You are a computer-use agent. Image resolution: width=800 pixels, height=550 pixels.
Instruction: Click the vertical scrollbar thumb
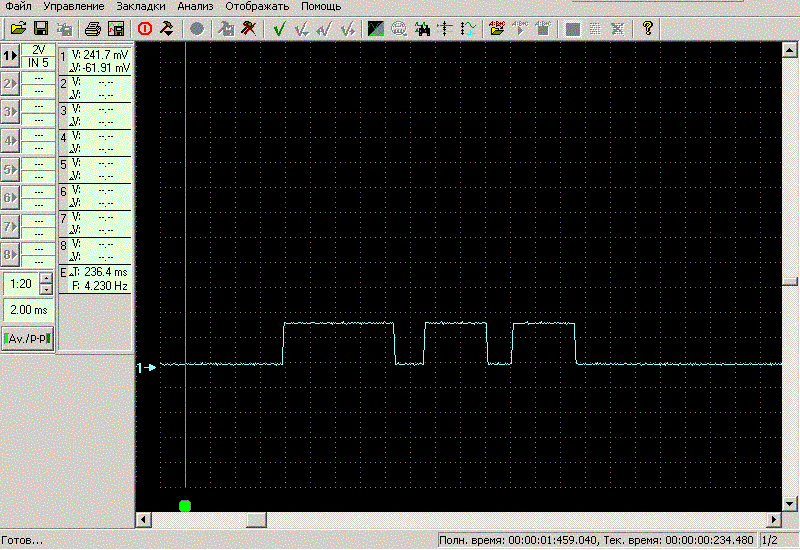pos(789,282)
